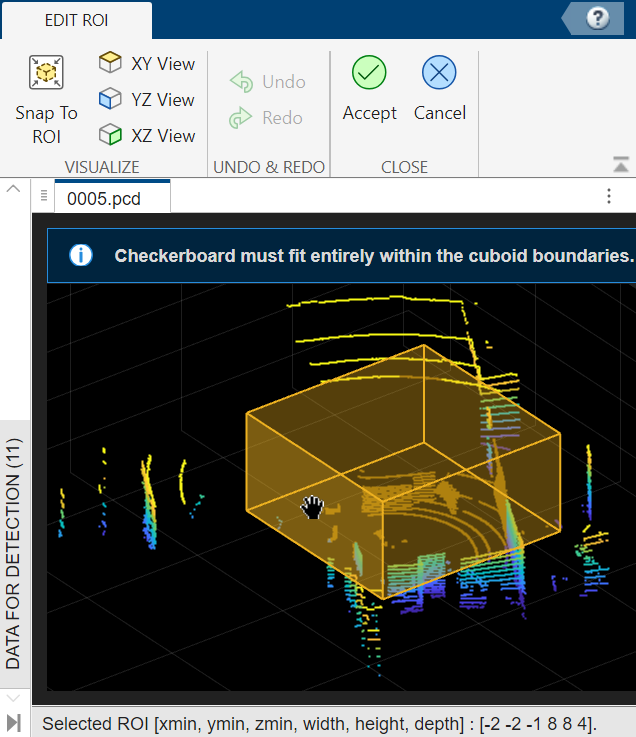Collapse the ribbon toolstrip
The width and height of the screenshot is (636, 737).
click(621, 164)
